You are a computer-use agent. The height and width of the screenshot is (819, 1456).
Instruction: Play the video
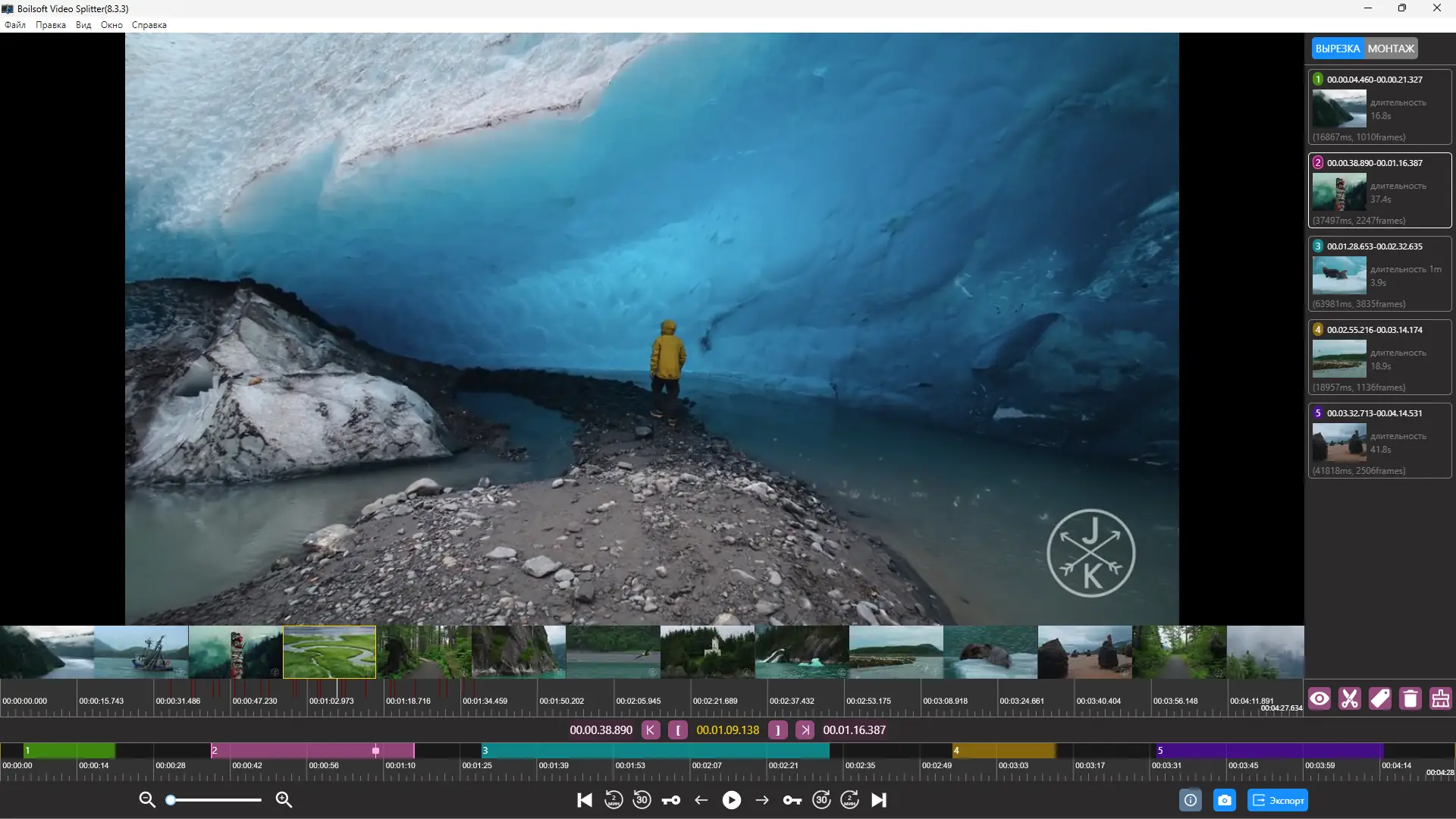[x=732, y=800]
